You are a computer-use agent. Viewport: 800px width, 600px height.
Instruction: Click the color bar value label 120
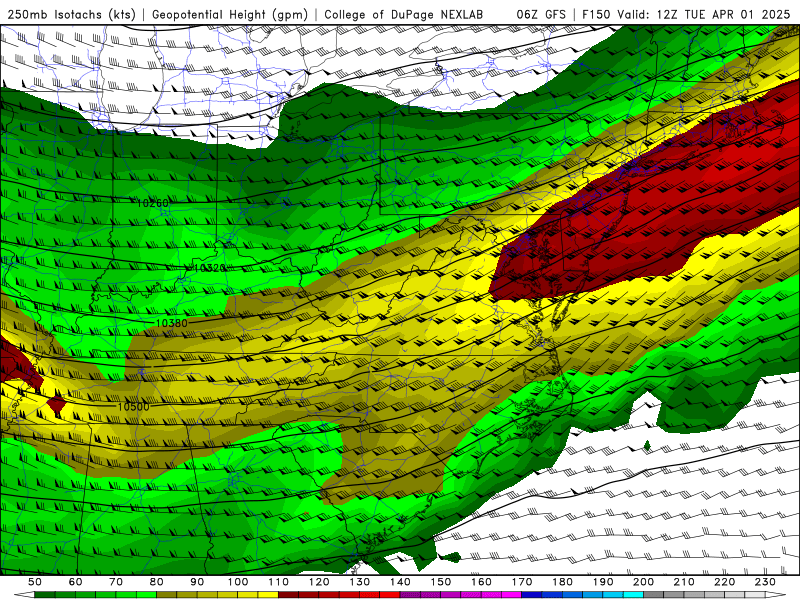pyautogui.click(x=319, y=582)
